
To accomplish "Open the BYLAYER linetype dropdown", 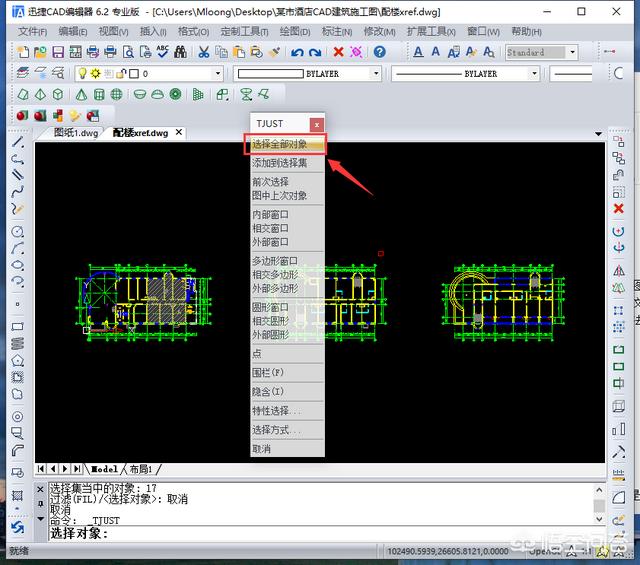I will pos(534,73).
